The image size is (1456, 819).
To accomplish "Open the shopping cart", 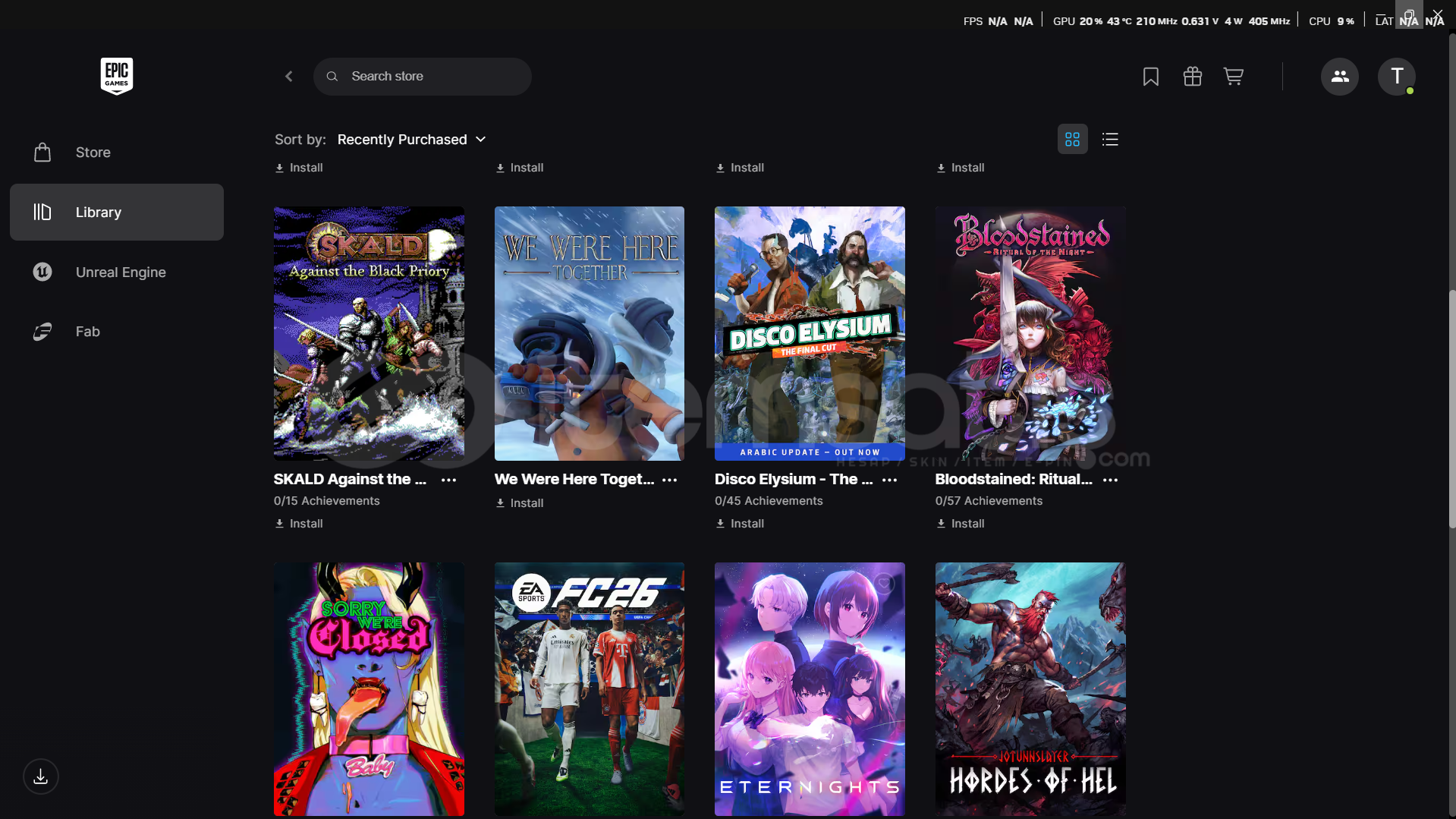I will [x=1233, y=77].
